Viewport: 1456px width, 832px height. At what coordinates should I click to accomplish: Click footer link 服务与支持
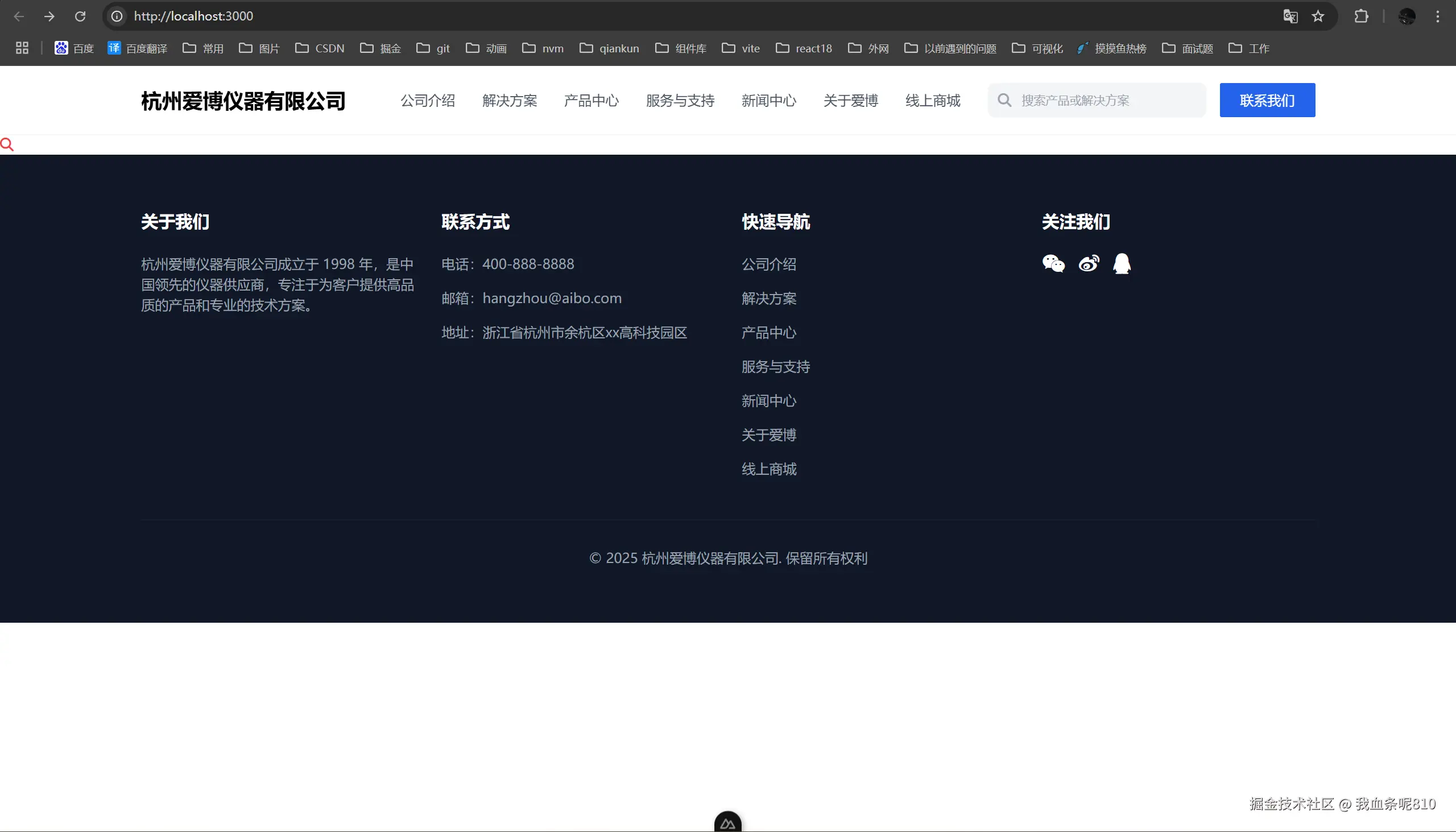point(775,367)
